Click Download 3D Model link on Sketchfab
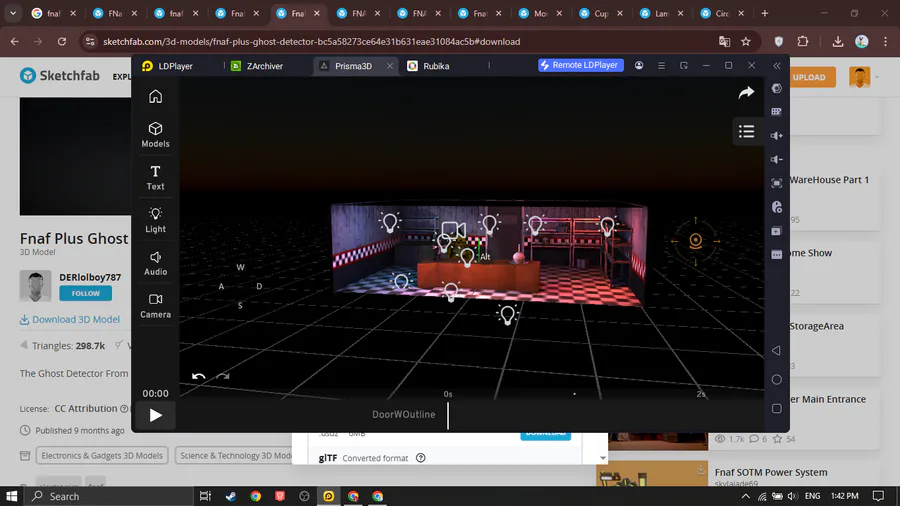Screen dimensions: 900x506 click(70, 319)
